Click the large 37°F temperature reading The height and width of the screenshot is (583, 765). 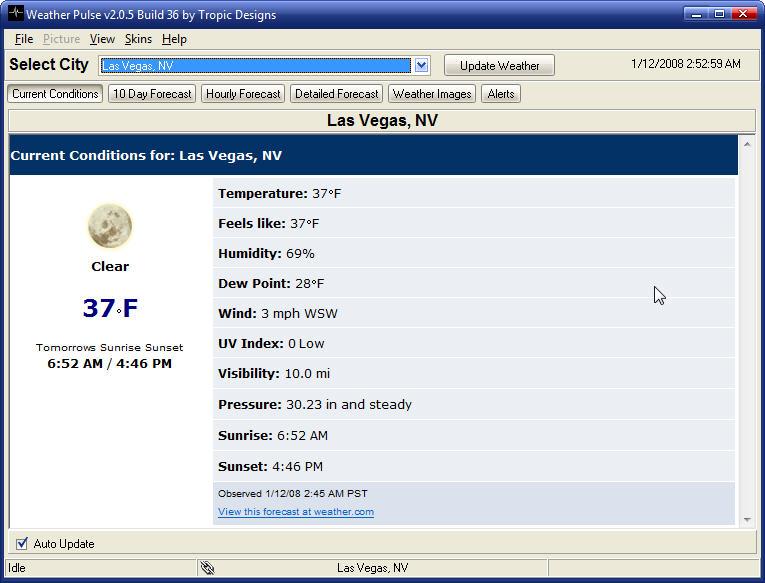click(x=110, y=308)
